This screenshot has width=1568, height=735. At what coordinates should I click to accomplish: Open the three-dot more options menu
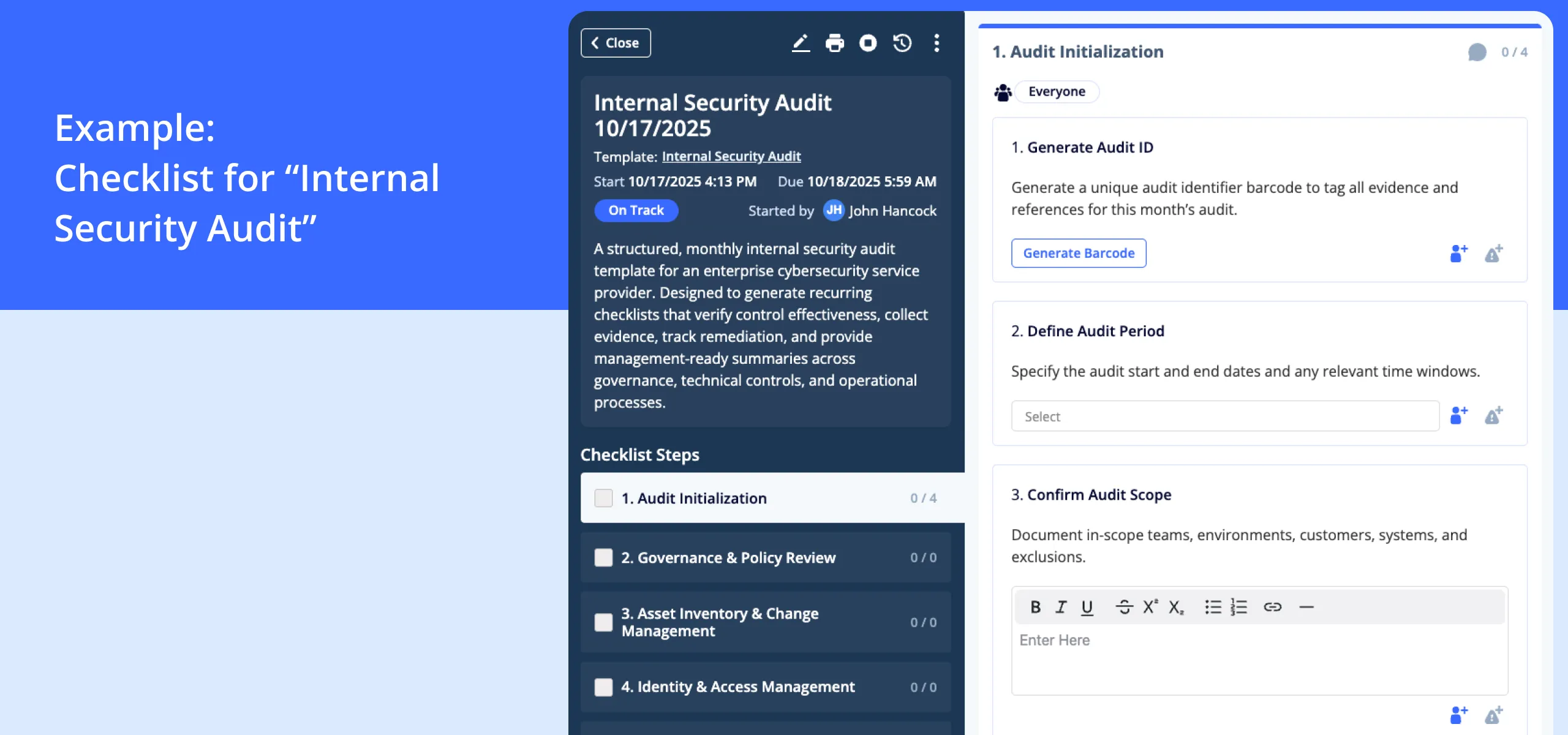pyautogui.click(x=937, y=43)
